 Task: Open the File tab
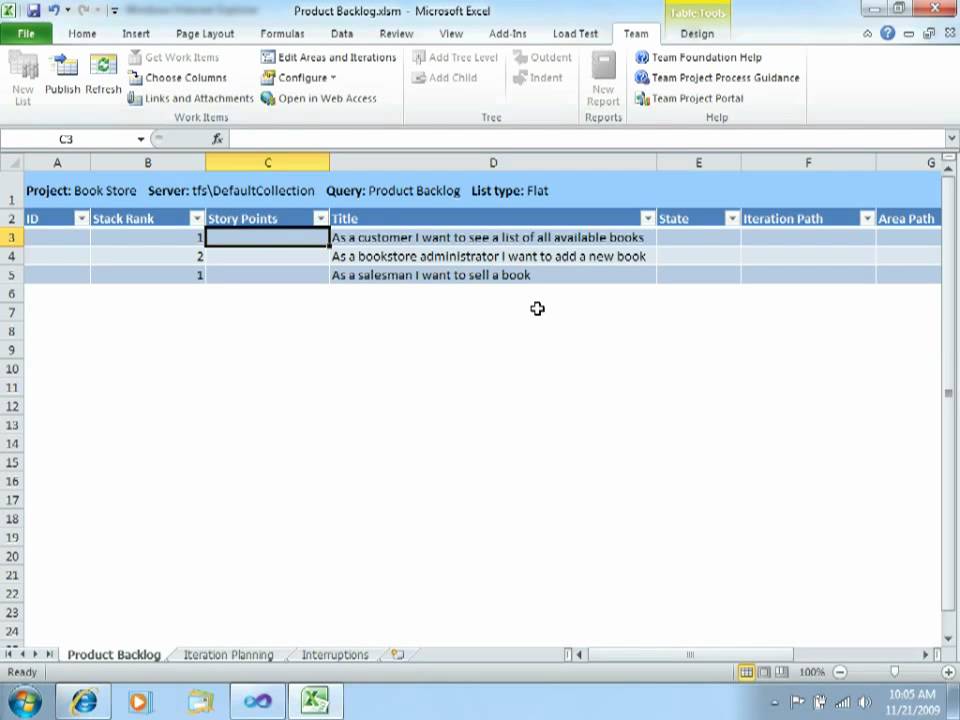click(x=26, y=34)
